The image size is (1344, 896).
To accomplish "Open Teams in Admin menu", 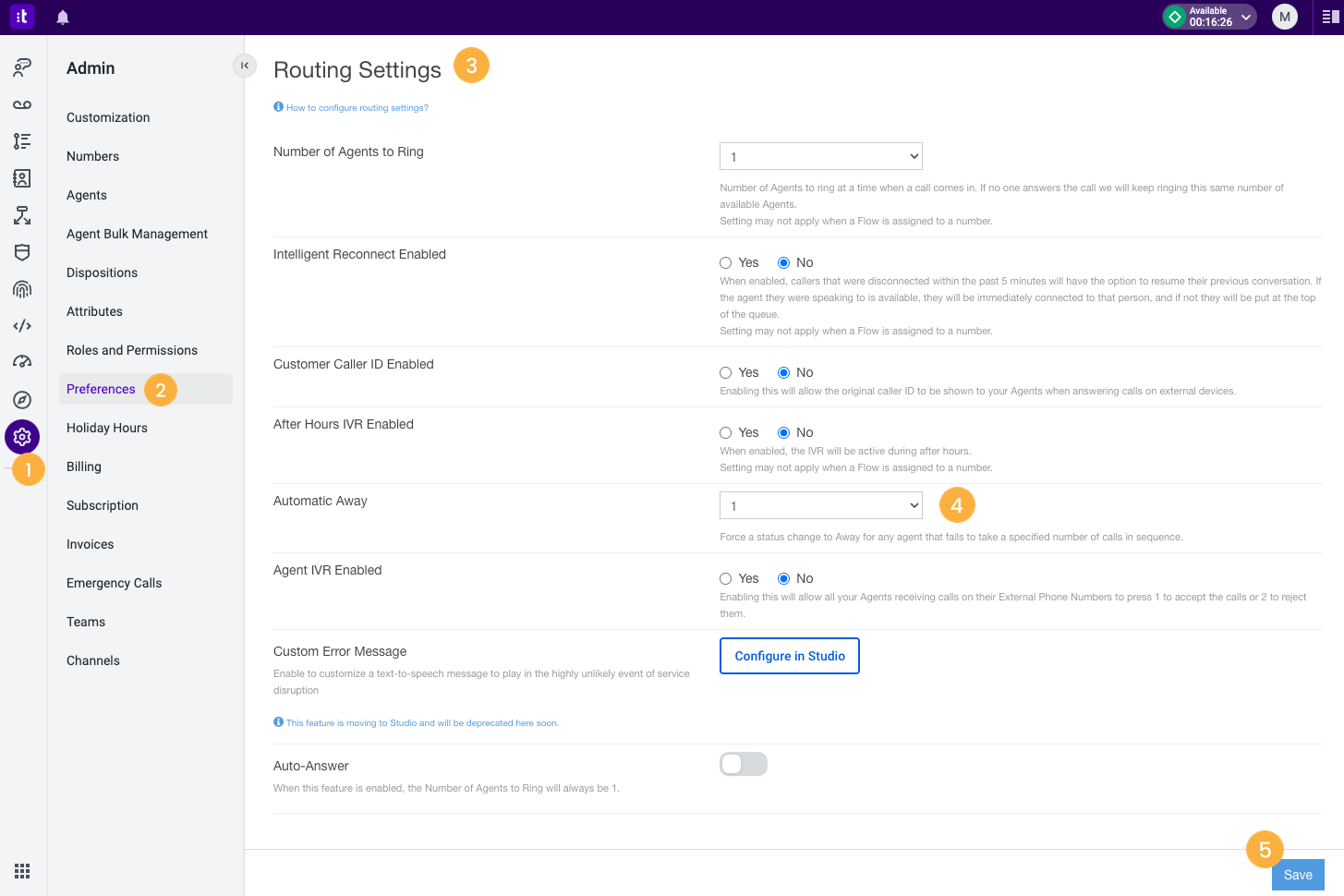I will tap(86, 622).
